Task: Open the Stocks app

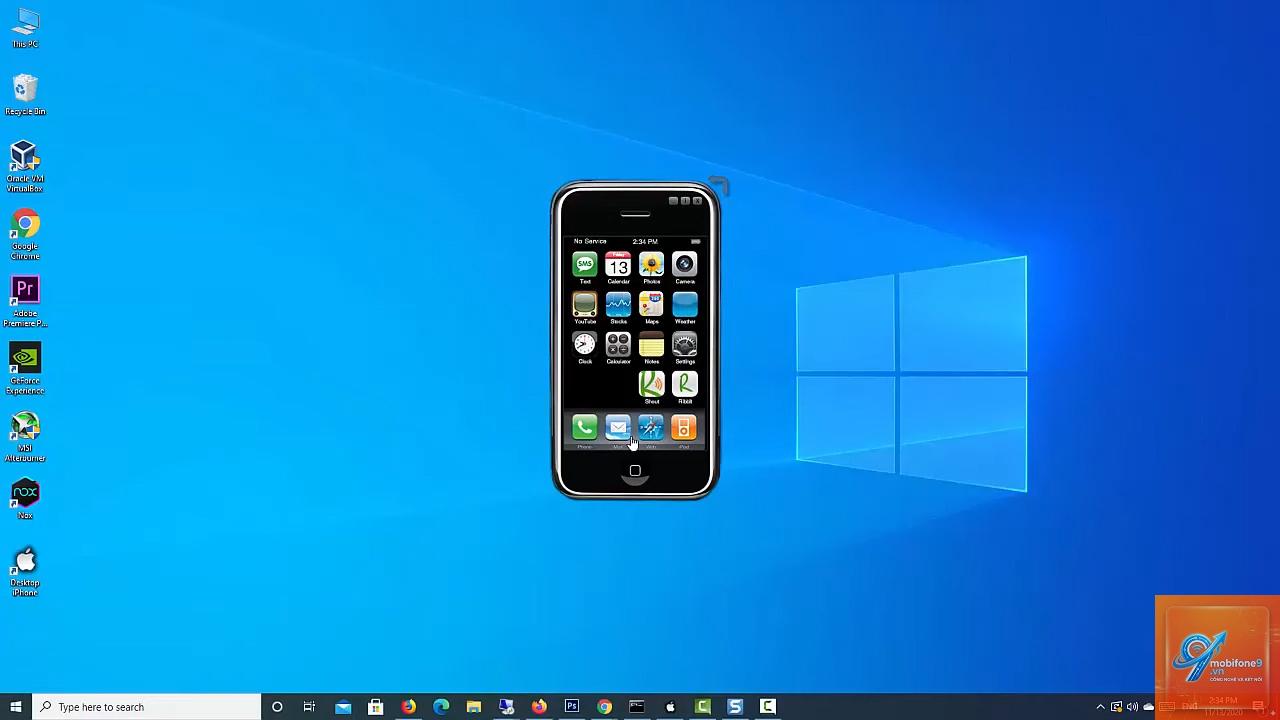Action: coord(618,305)
